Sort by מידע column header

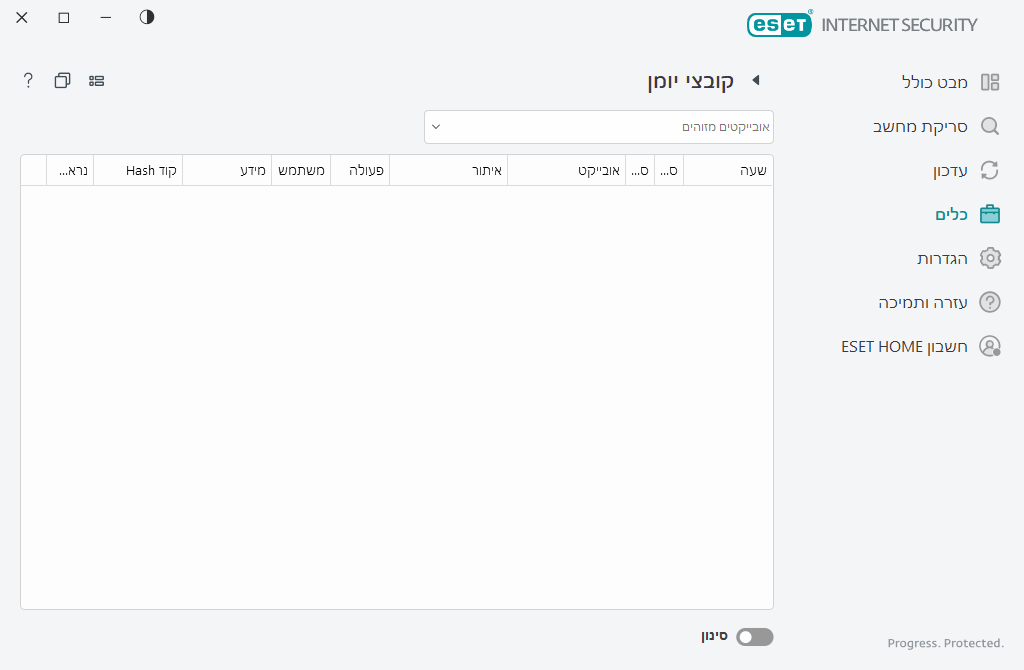(227, 170)
